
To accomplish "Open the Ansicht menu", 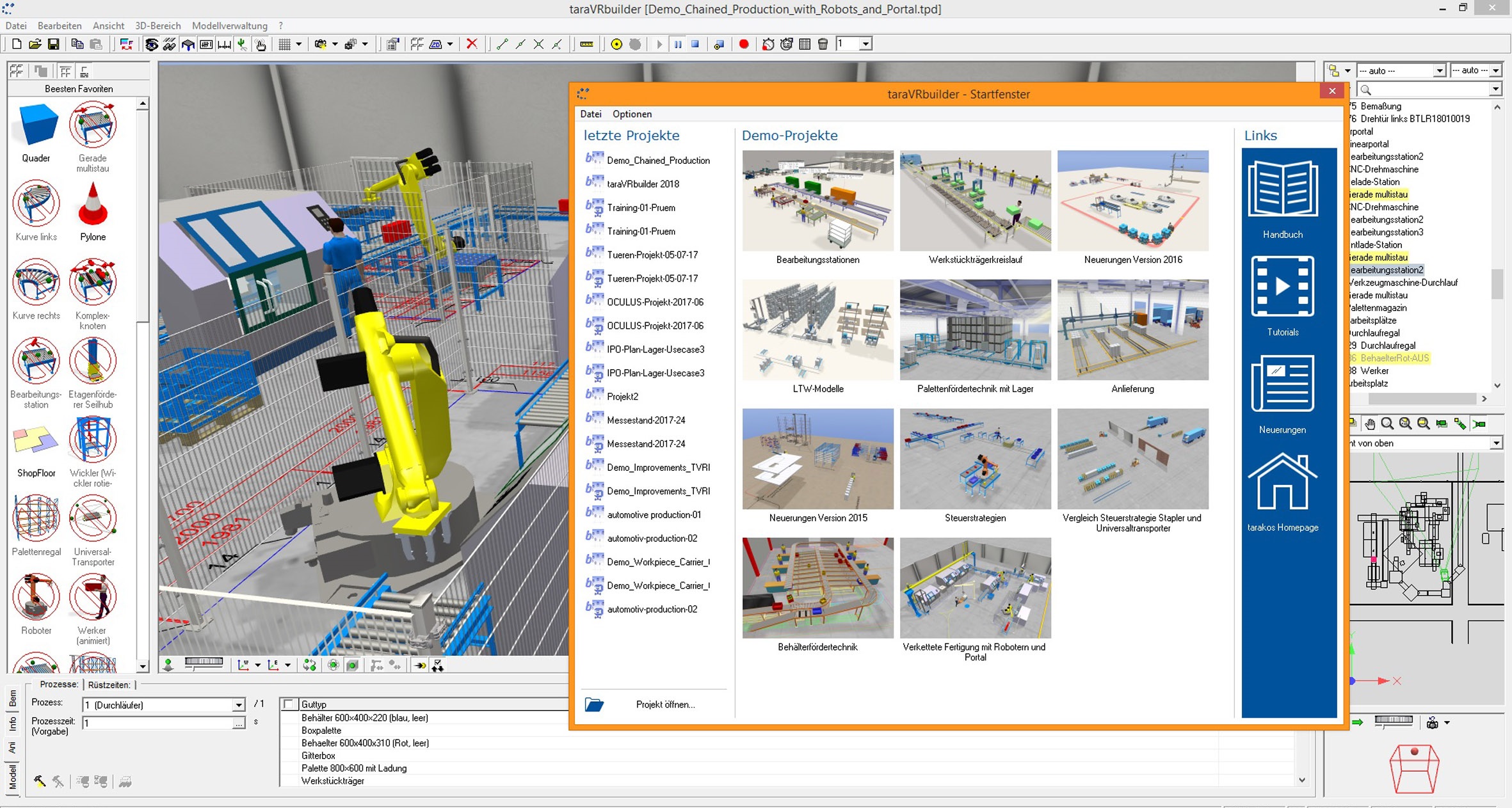I will [x=108, y=26].
